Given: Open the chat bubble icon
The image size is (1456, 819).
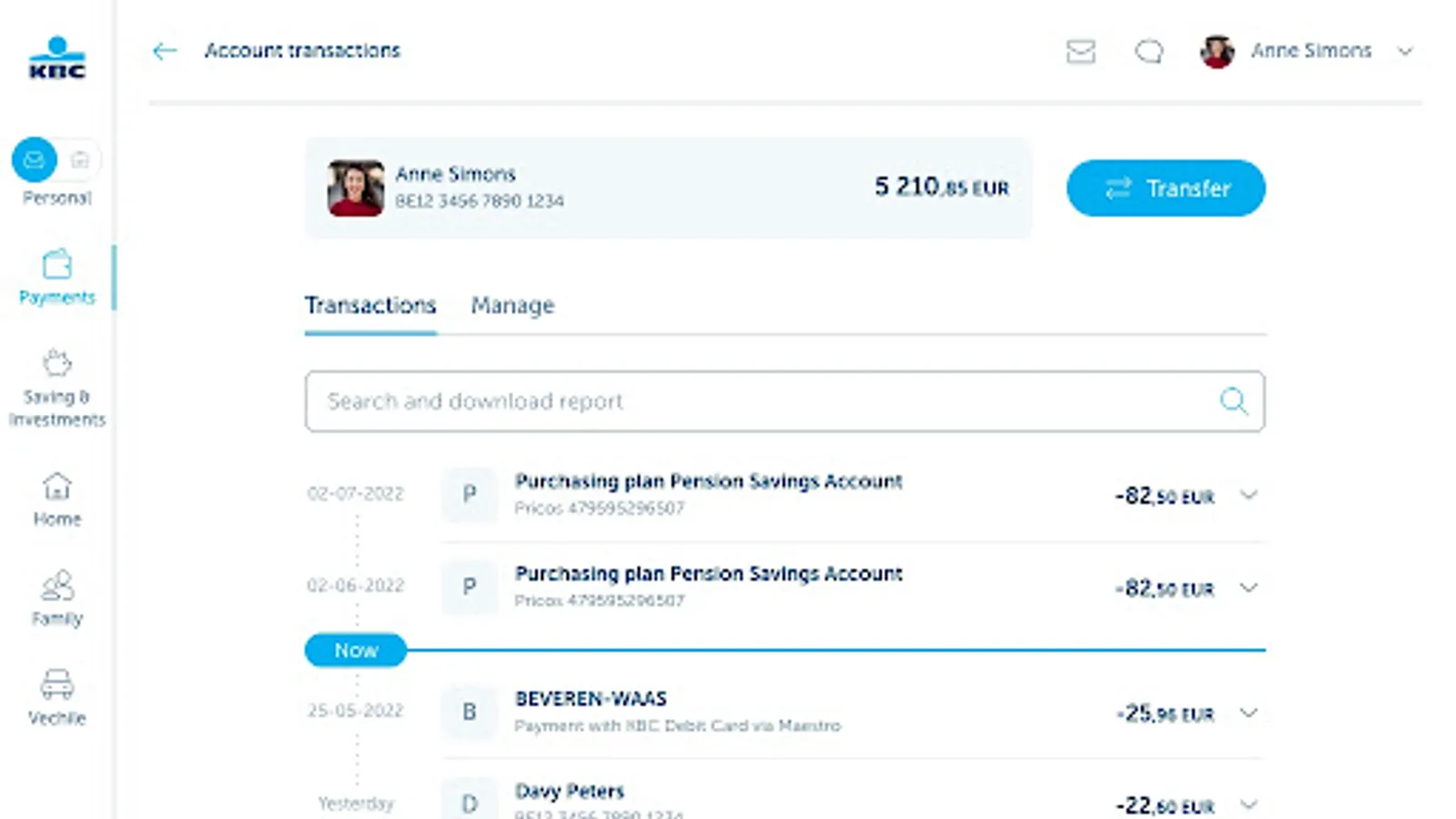Looking at the screenshot, I should click(x=1148, y=51).
